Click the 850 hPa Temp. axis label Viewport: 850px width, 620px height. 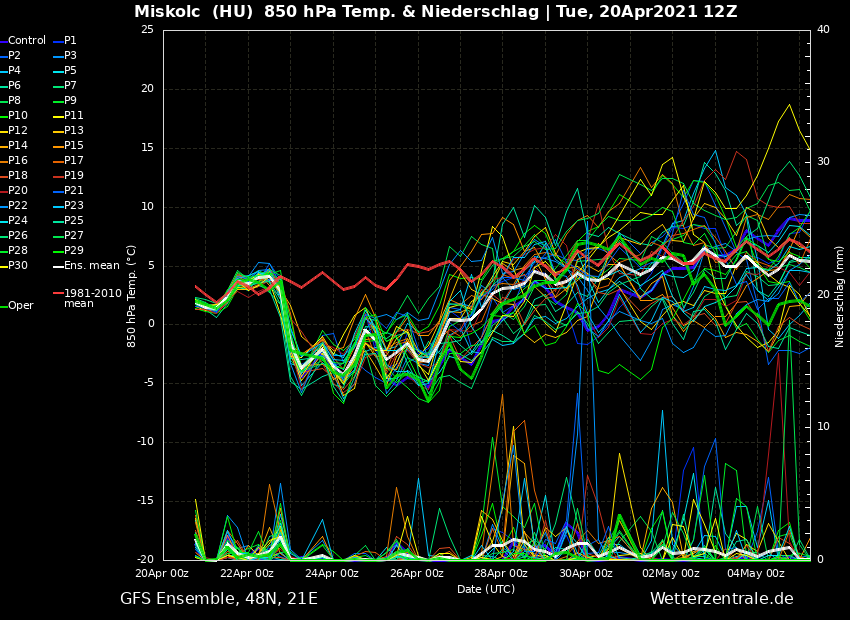(132, 295)
